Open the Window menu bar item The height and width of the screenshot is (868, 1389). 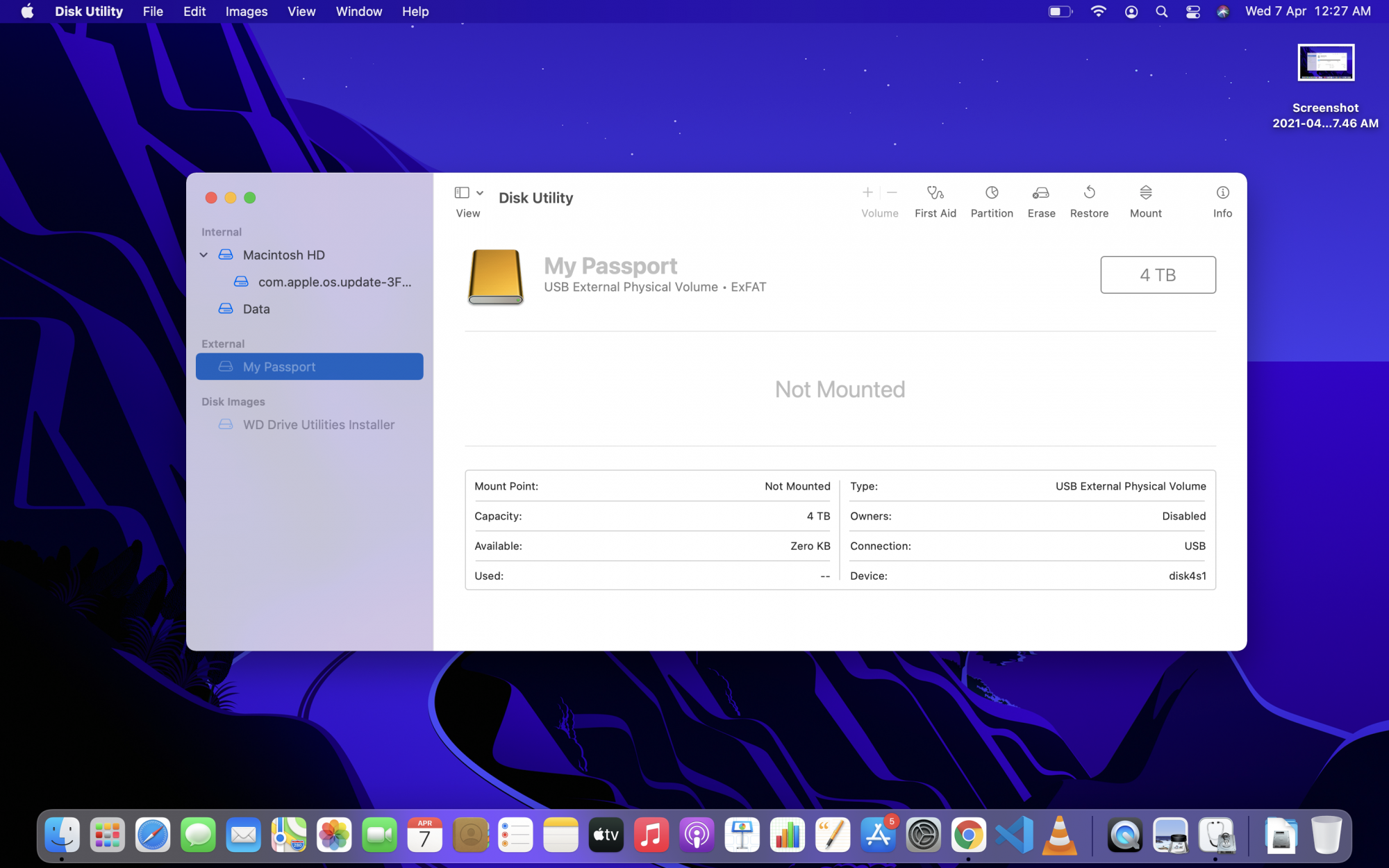pos(358,11)
